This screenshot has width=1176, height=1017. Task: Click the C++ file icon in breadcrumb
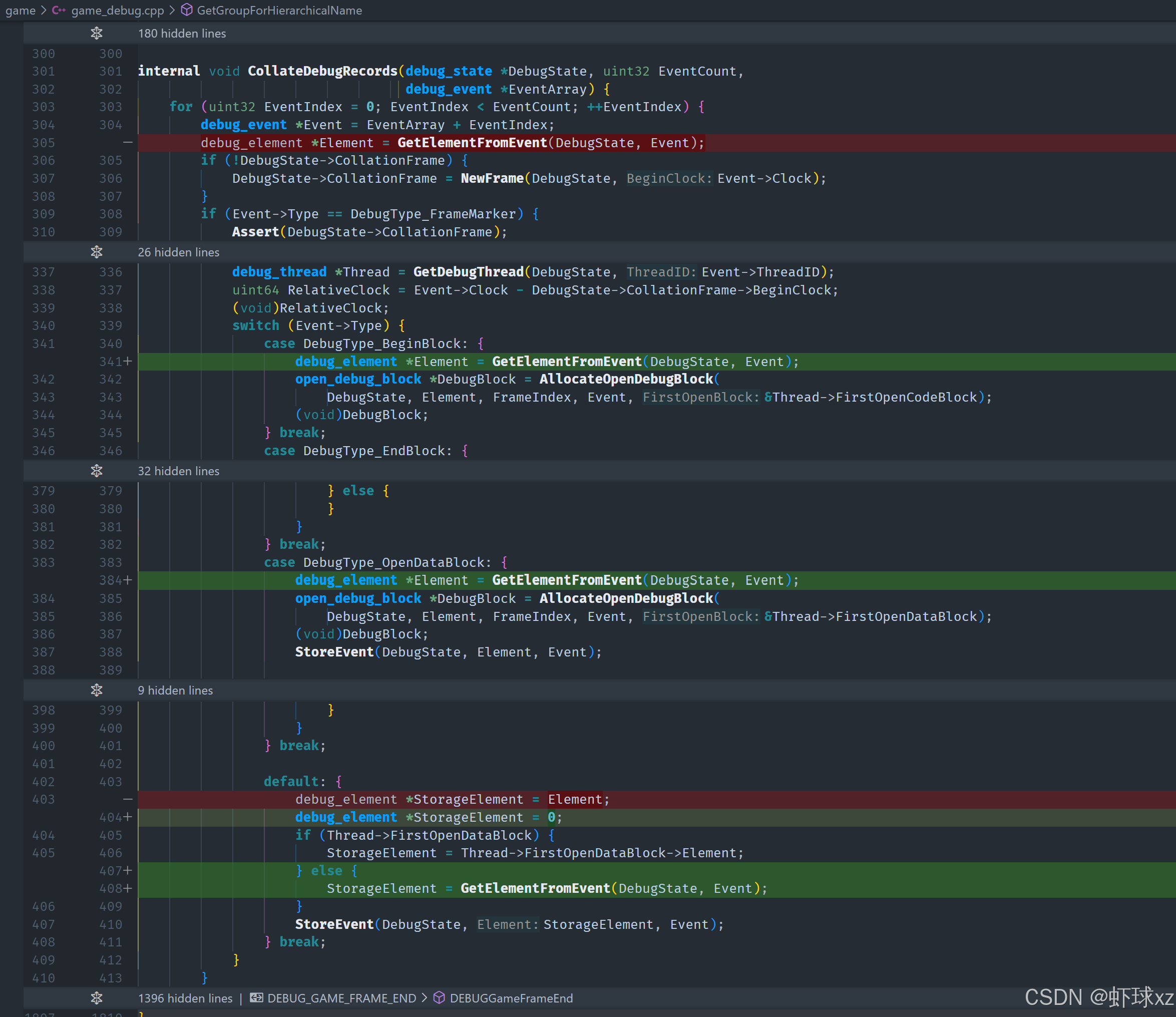[59, 10]
